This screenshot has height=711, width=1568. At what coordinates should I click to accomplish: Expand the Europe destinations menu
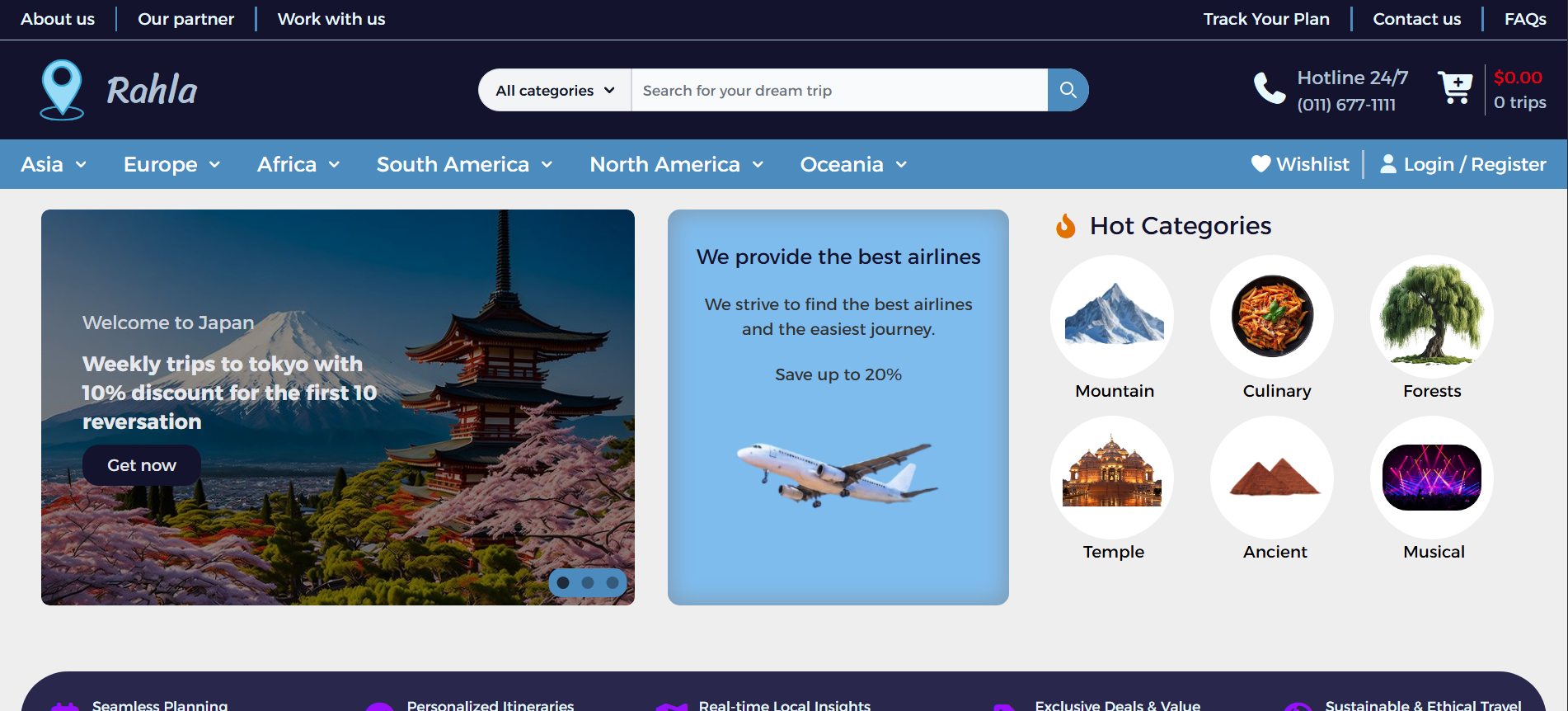pyautogui.click(x=172, y=164)
